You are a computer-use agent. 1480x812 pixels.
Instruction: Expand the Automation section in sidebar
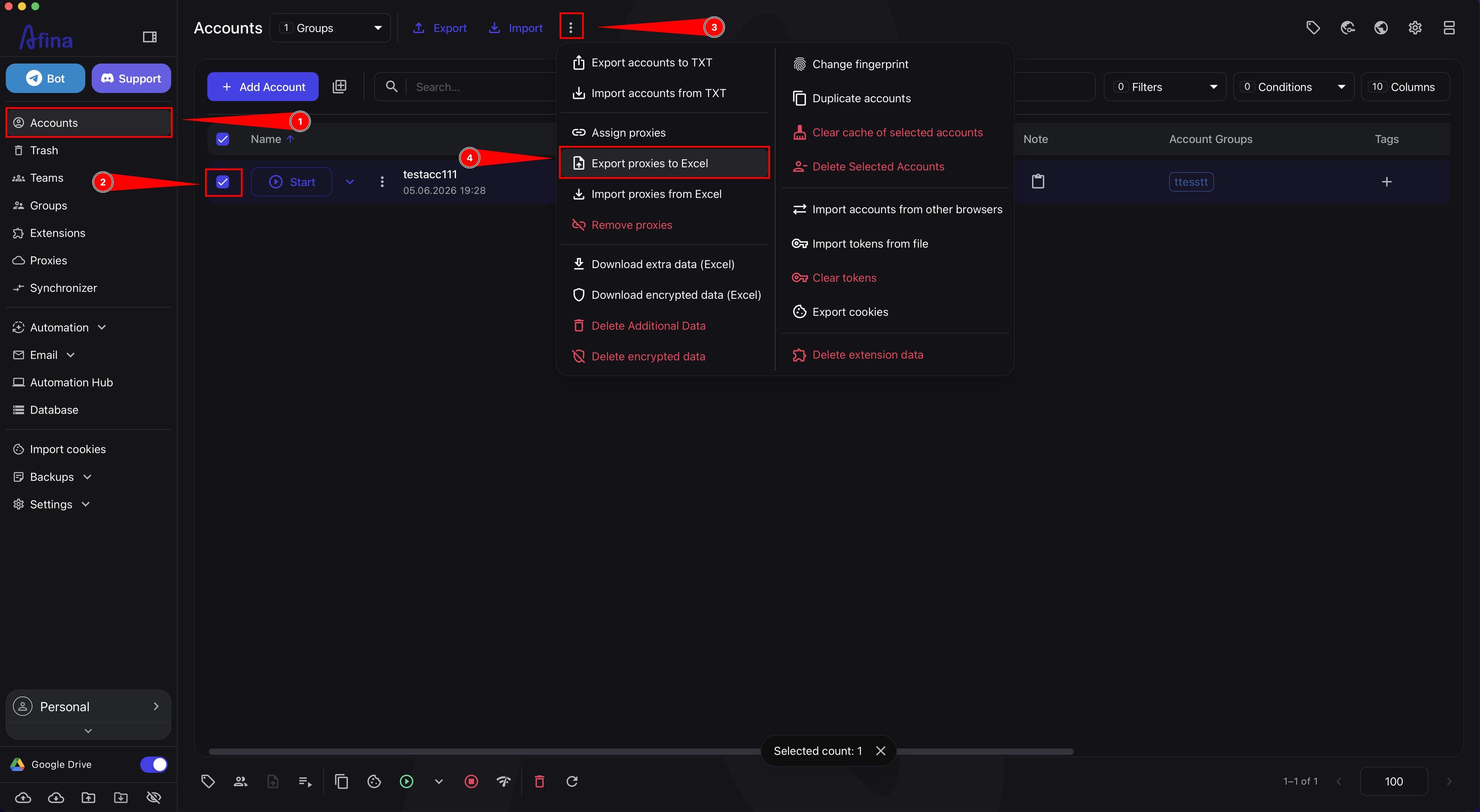point(60,327)
